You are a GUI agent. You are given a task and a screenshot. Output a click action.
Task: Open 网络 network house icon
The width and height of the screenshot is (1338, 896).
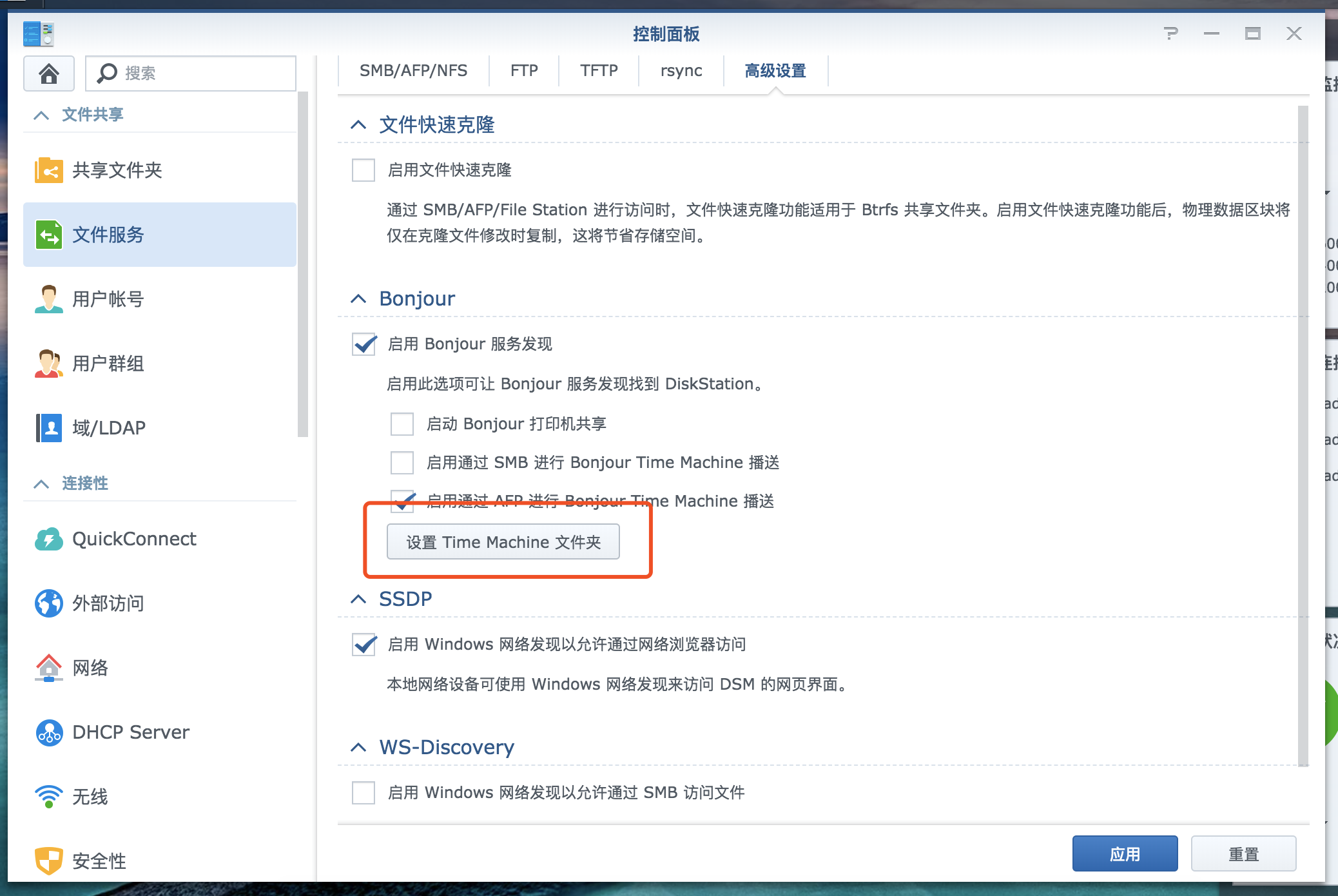pyautogui.click(x=48, y=668)
